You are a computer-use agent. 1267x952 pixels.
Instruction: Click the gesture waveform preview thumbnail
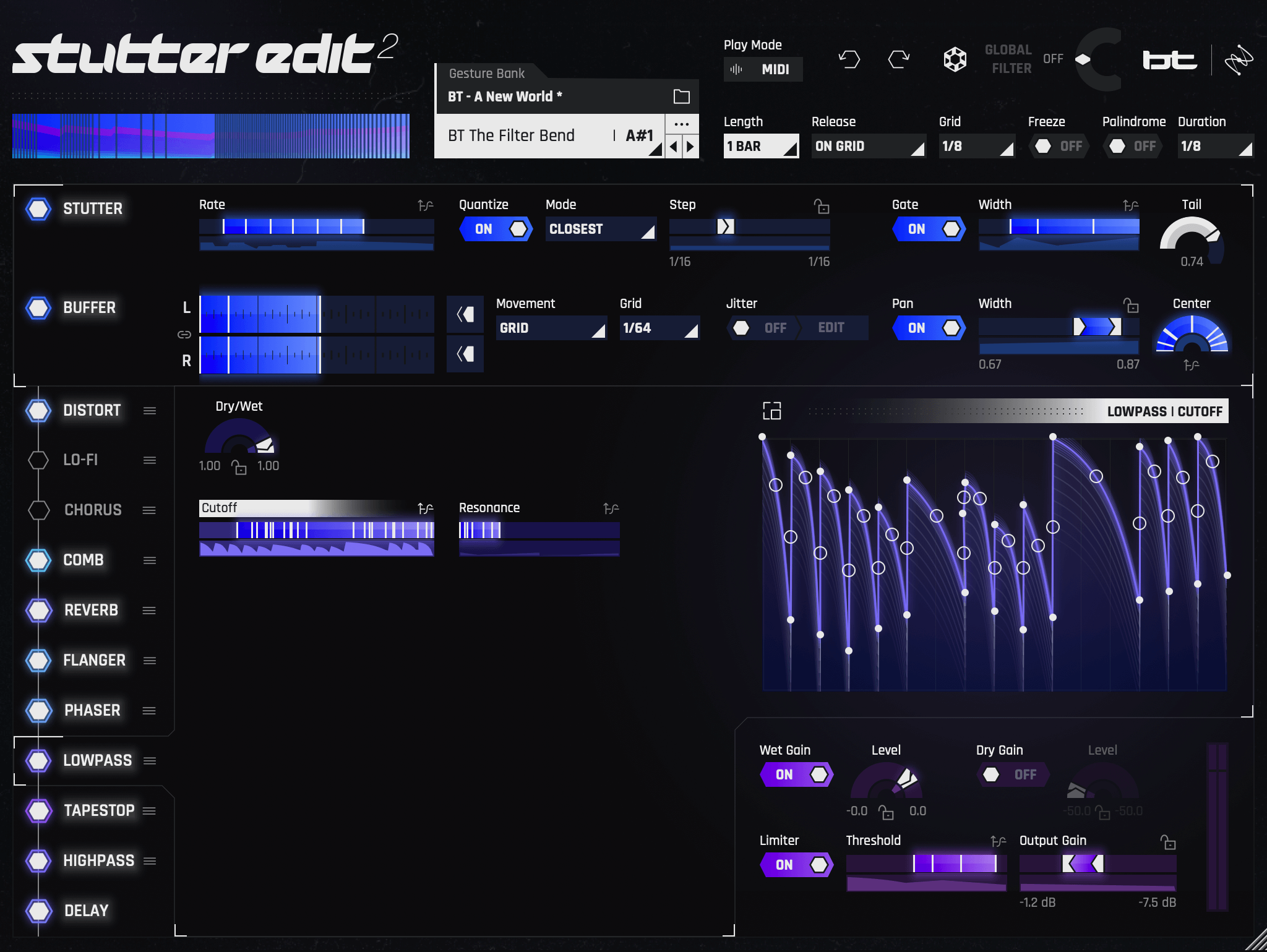coord(211,135)
